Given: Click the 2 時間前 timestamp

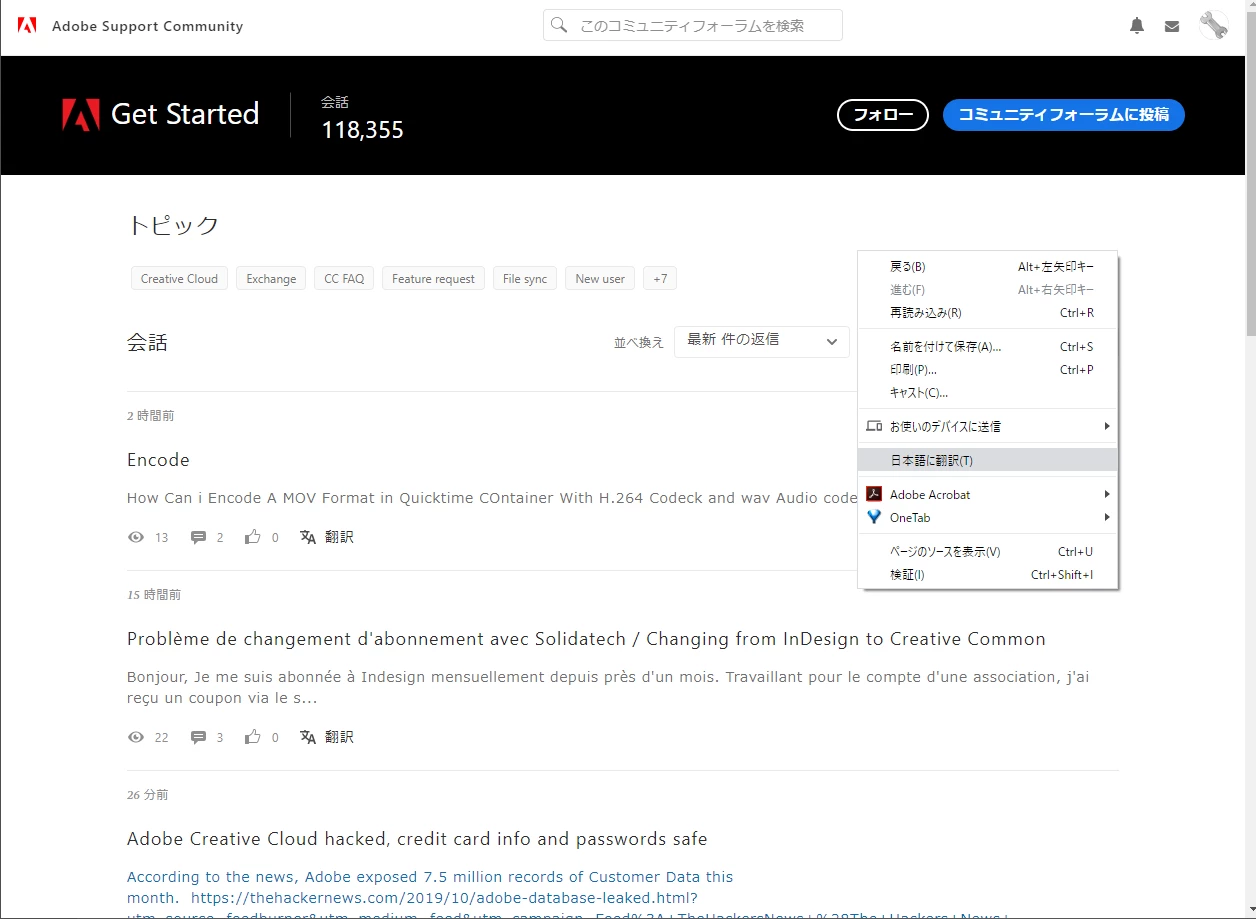Looking at the screenshot, I should 151,416.
